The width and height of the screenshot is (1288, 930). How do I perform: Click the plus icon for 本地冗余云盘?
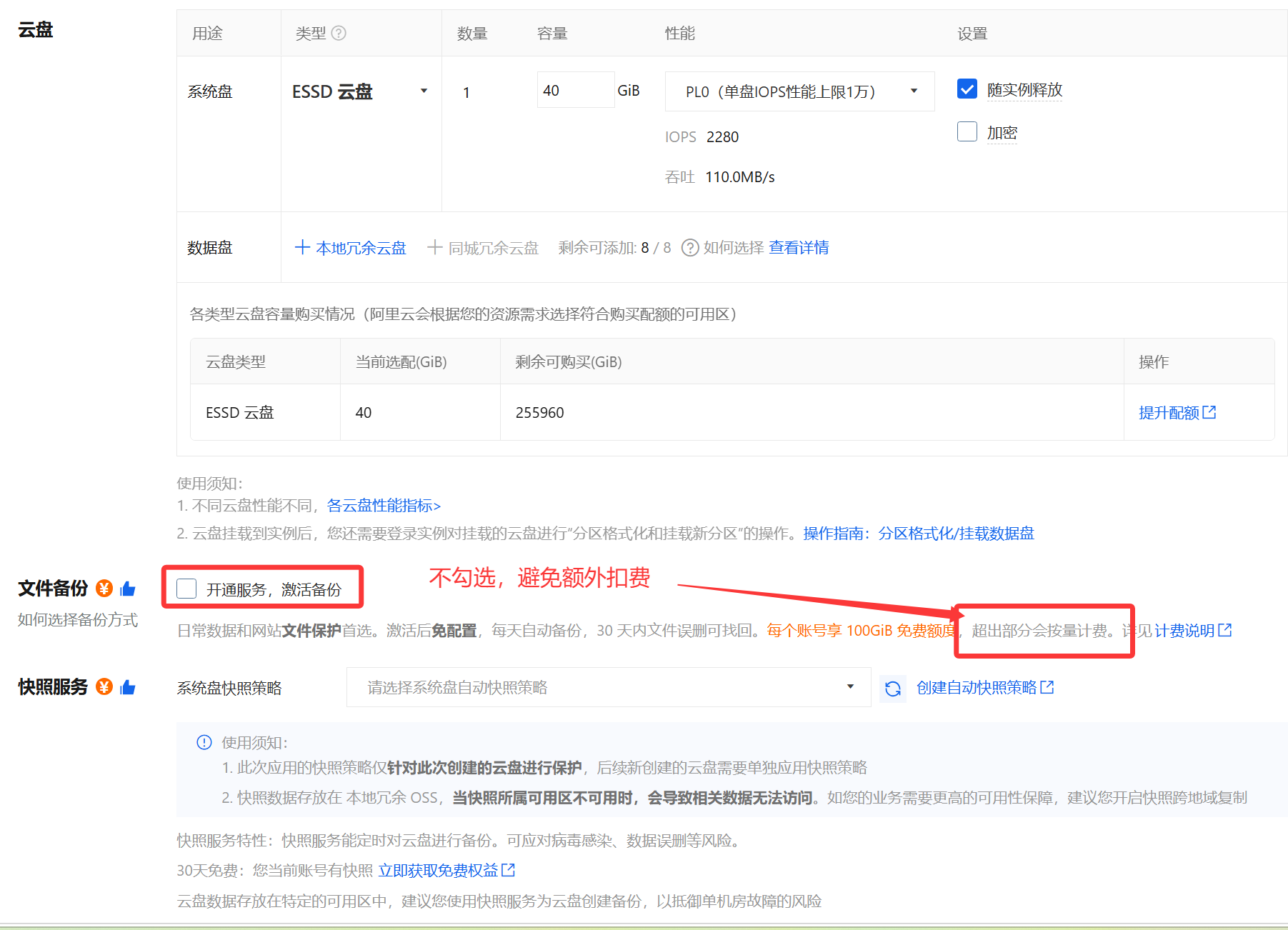(302, 247)
